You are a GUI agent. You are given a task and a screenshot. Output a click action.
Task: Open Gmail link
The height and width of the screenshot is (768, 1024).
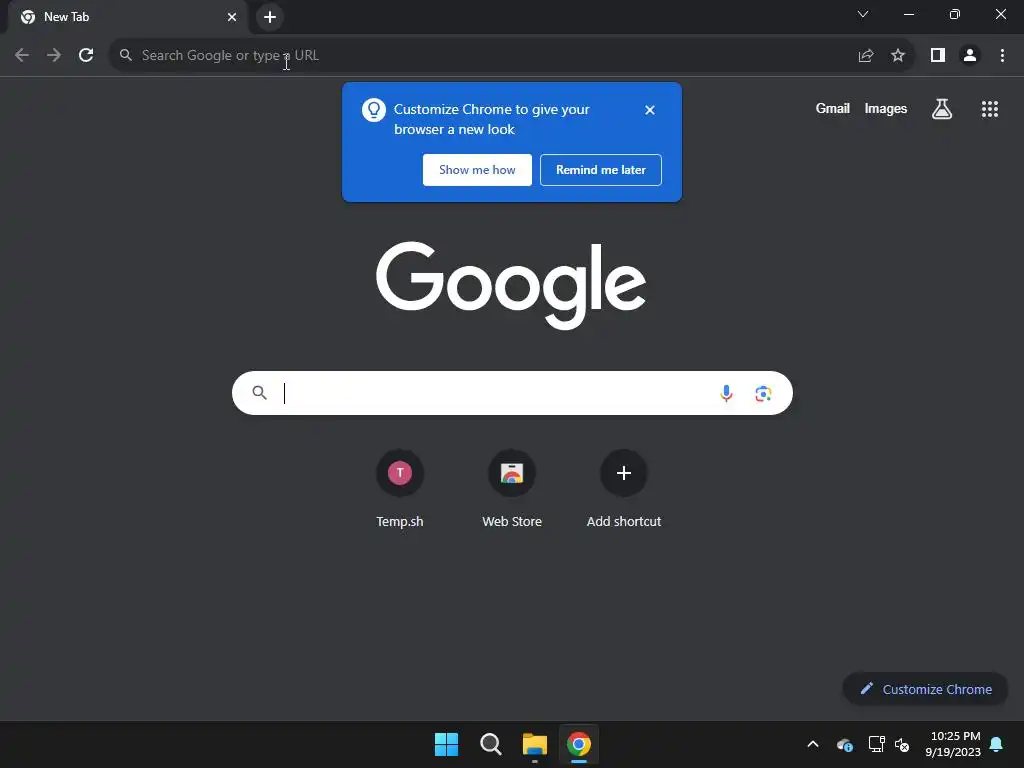[x=833, y=108]
